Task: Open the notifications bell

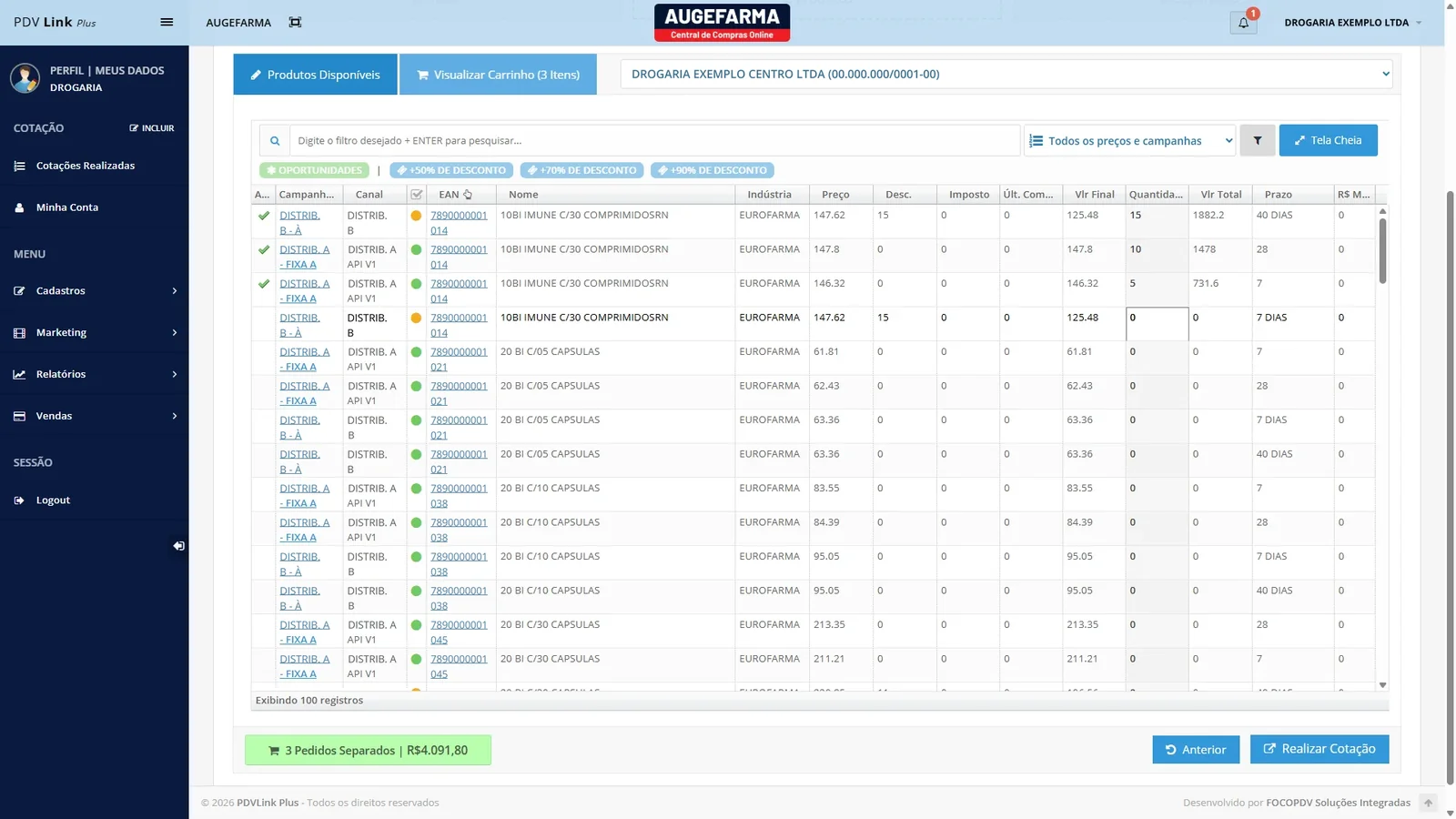Action: [1243, 23]
